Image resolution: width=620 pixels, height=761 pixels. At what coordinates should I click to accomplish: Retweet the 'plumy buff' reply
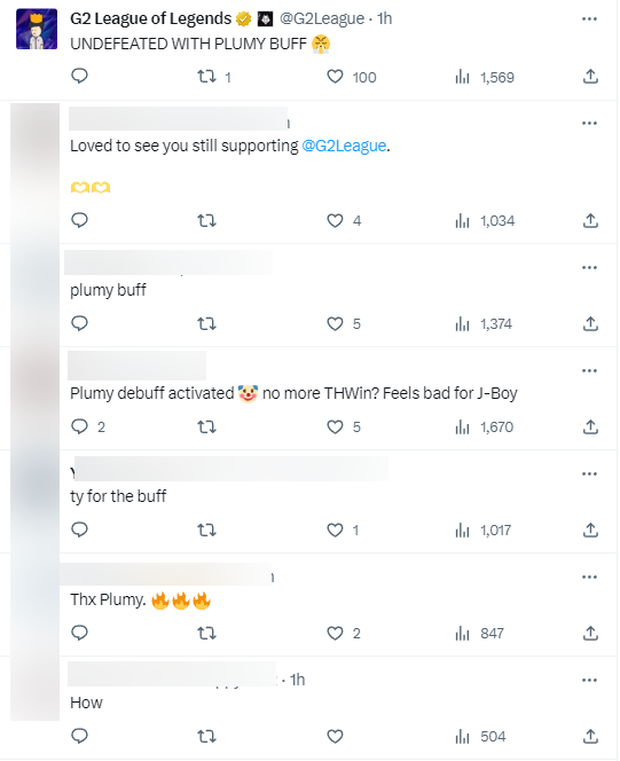point(208,323)
